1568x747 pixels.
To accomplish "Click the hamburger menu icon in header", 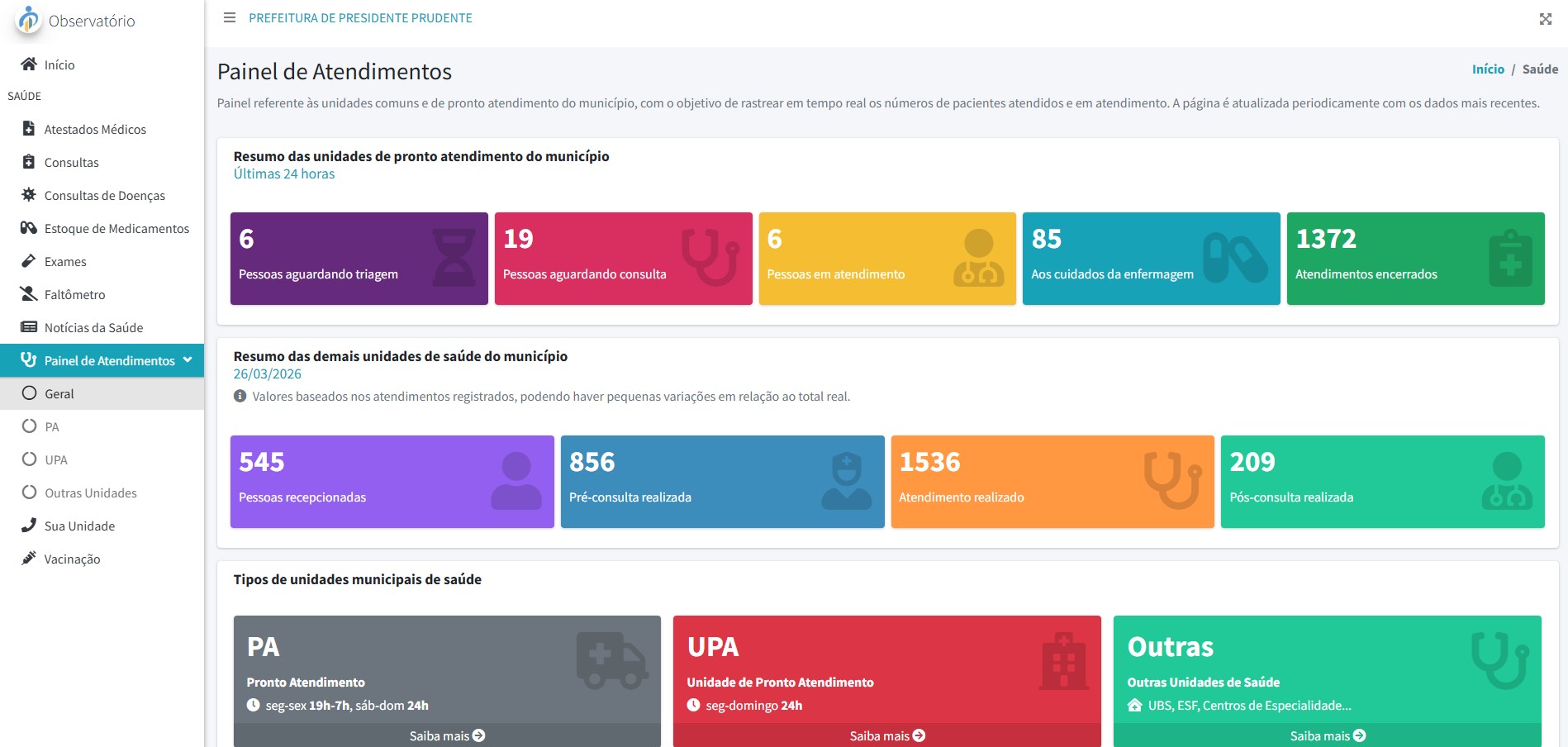I will point(230,18).
